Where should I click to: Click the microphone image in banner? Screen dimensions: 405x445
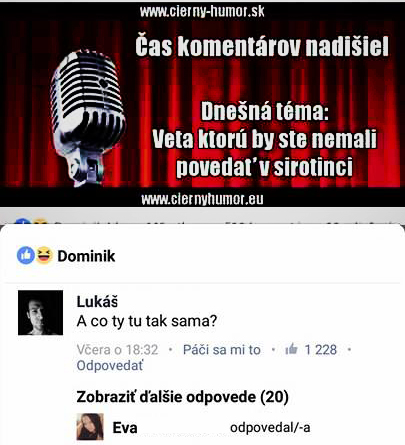(88, 117)
